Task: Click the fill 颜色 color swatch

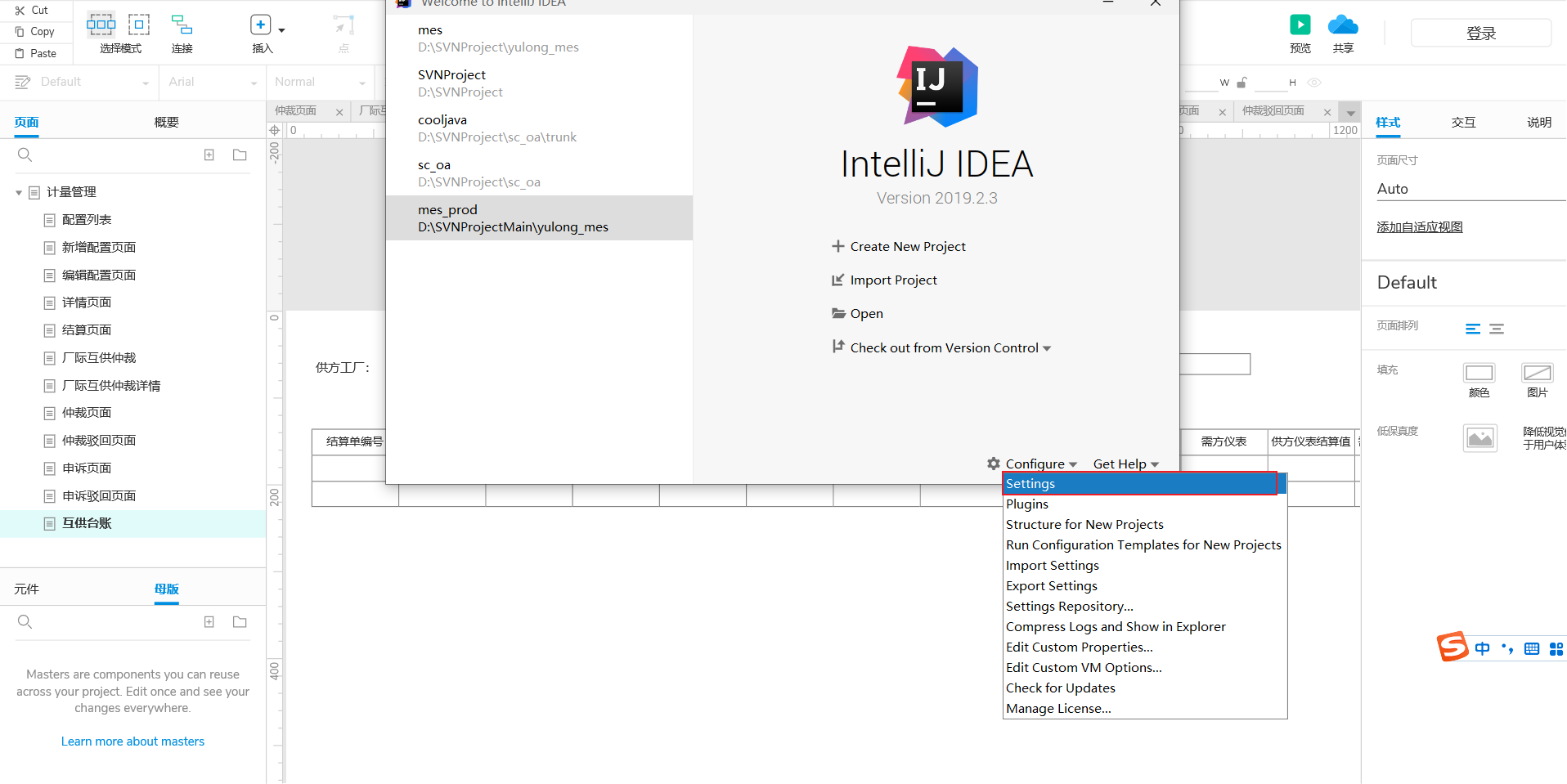Action: click(x=1479, y=373)
